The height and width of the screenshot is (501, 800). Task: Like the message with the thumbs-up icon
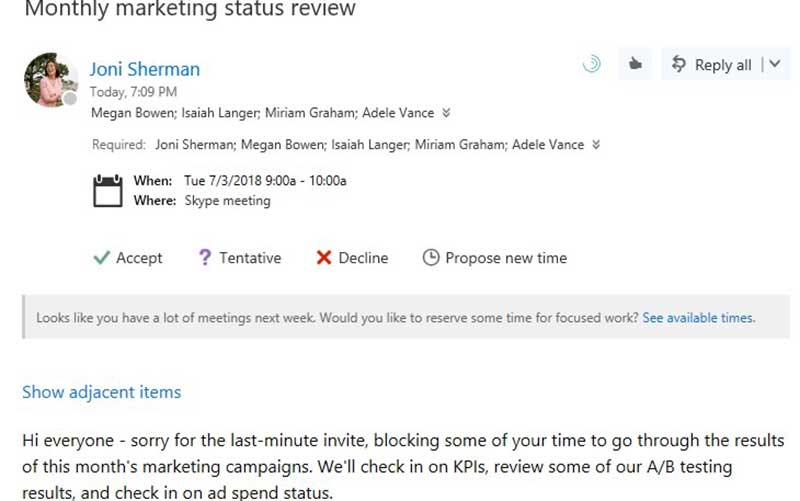[x=634, y=65]
